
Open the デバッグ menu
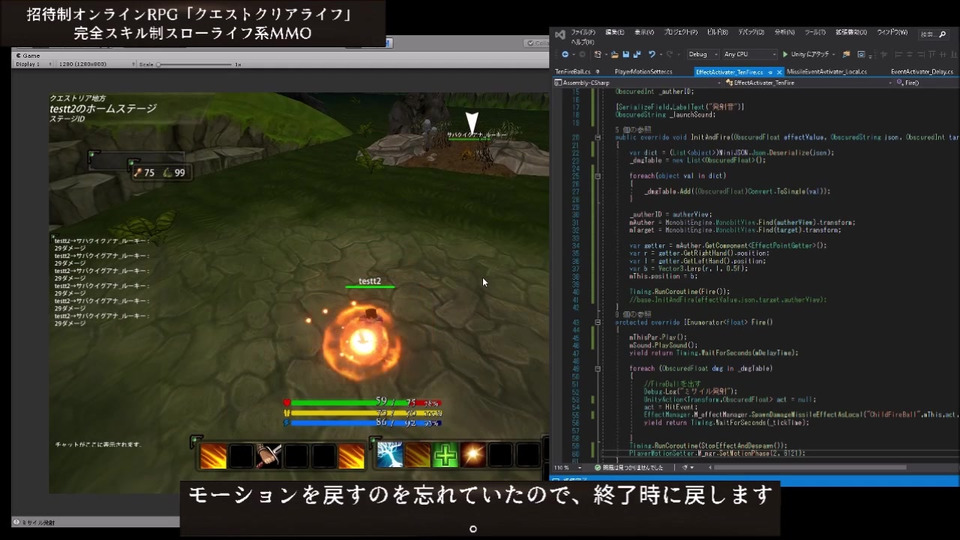[751, 32]
